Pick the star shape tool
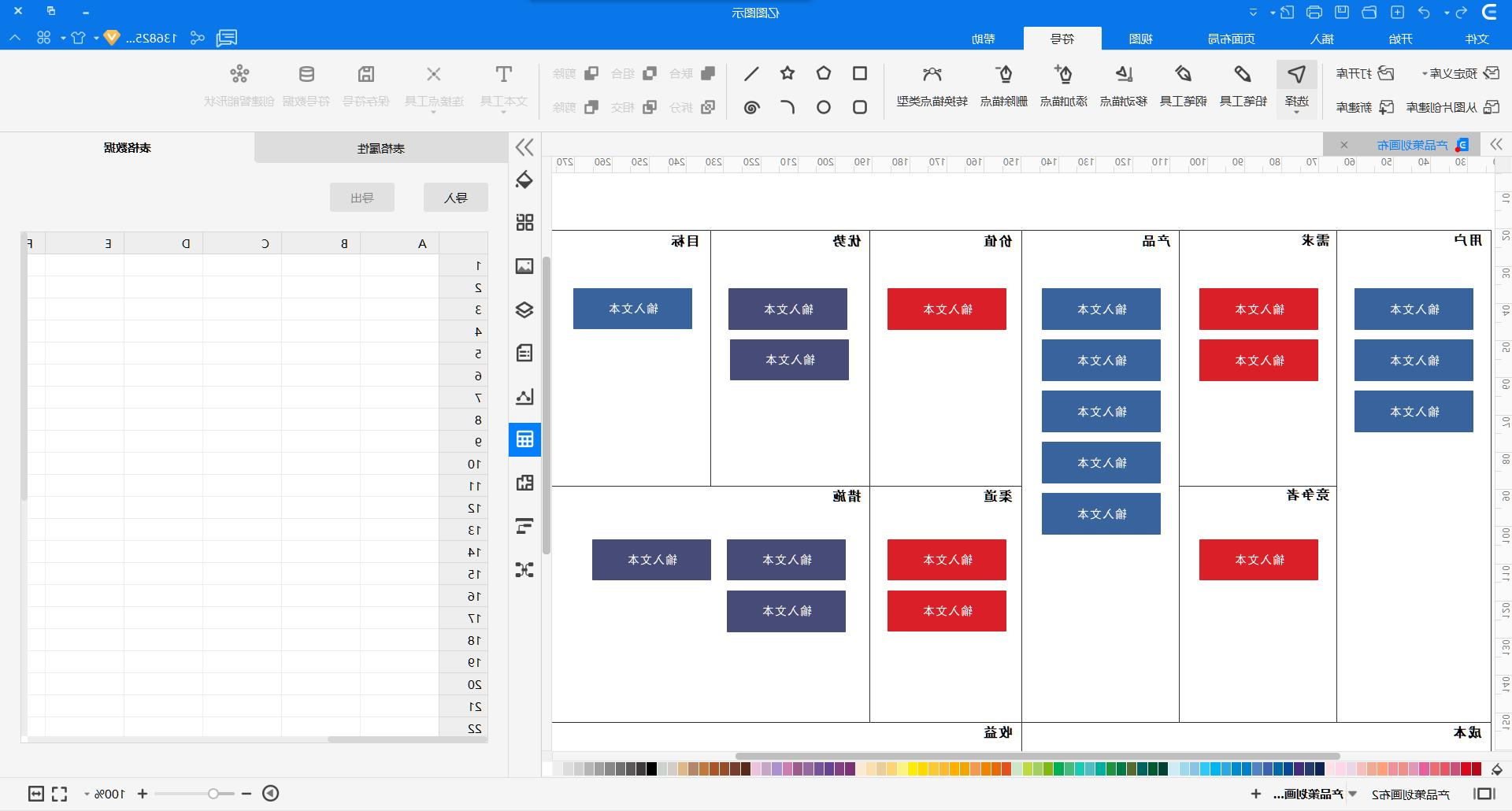 coord(787,73)
